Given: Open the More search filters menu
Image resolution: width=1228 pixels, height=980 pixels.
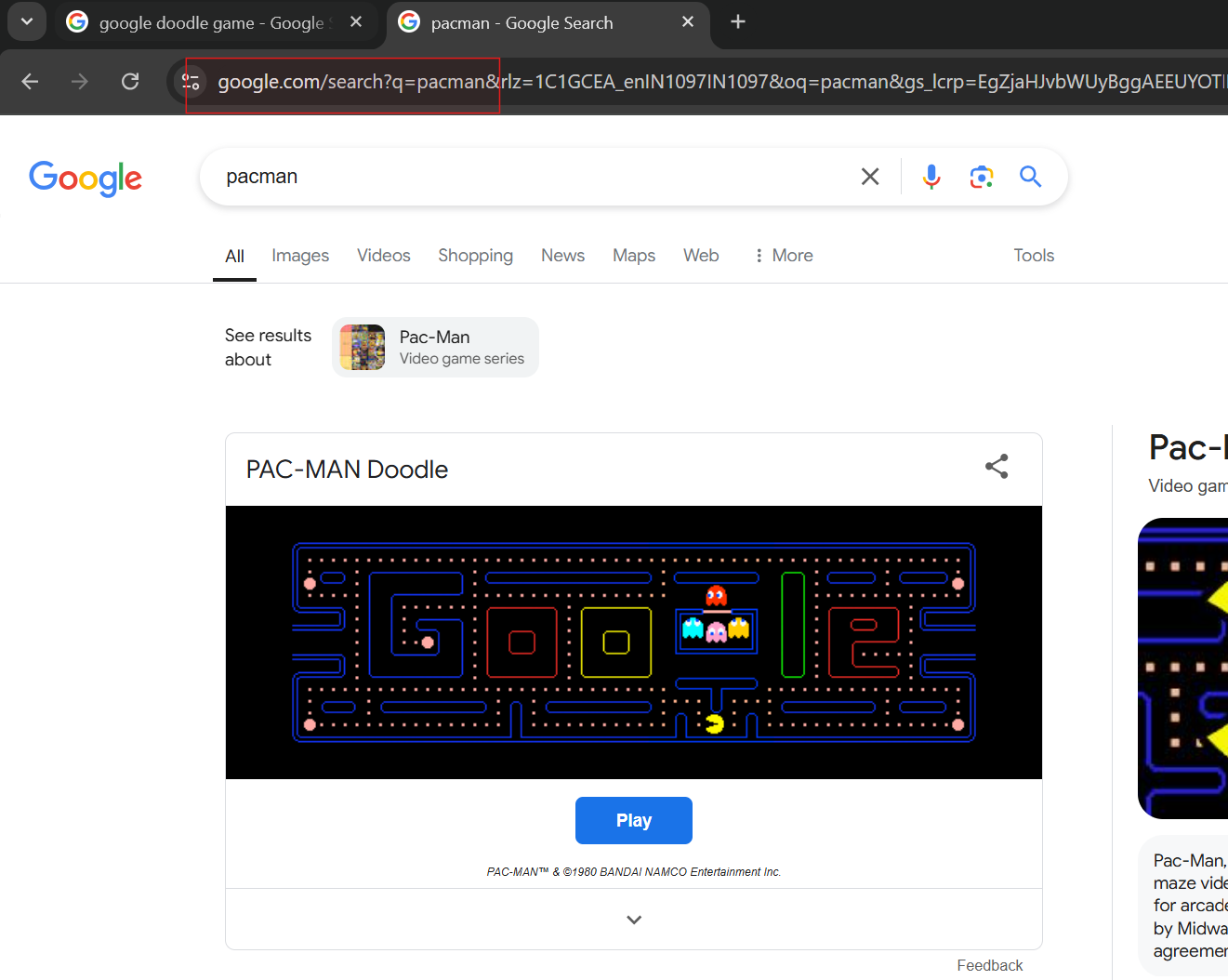Looking at the screenshot, I should tap(784, 256).
